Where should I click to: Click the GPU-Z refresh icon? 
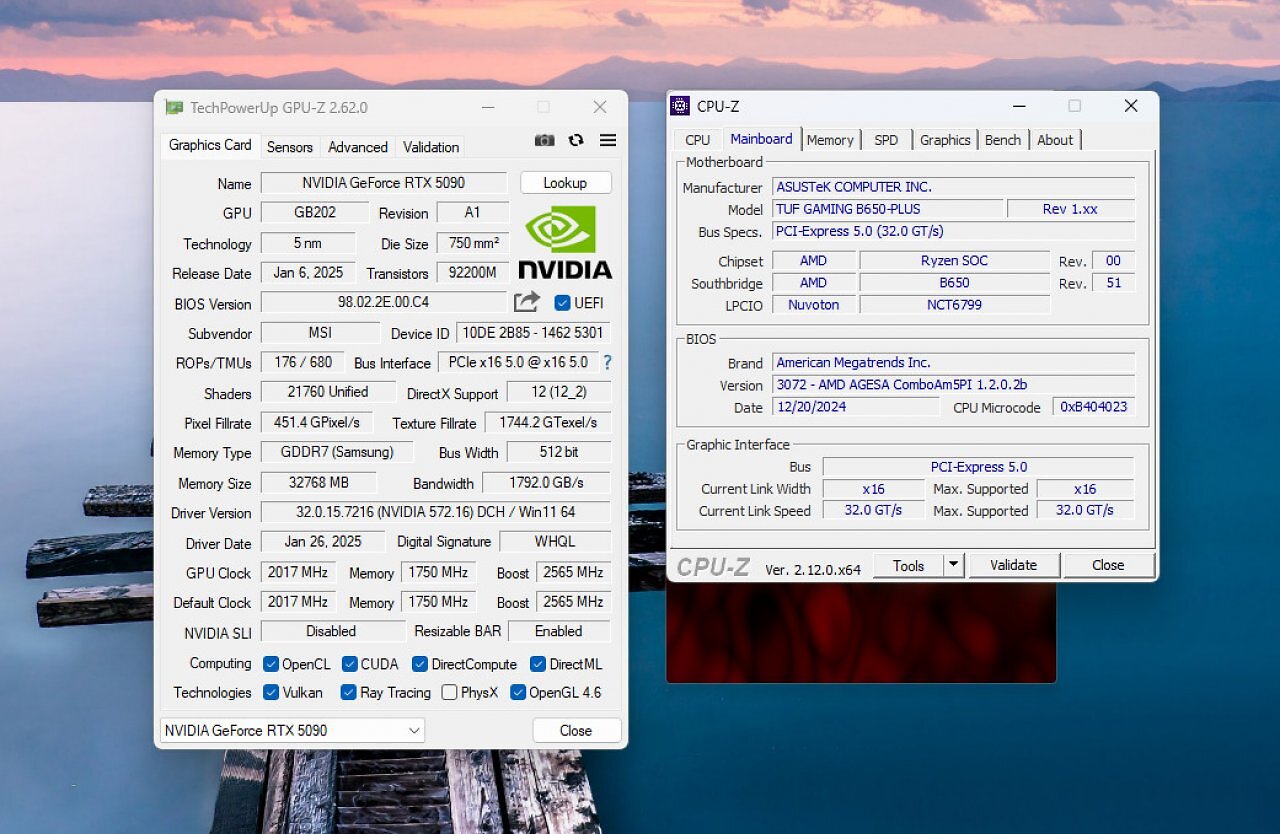click(x=576, y=140)
